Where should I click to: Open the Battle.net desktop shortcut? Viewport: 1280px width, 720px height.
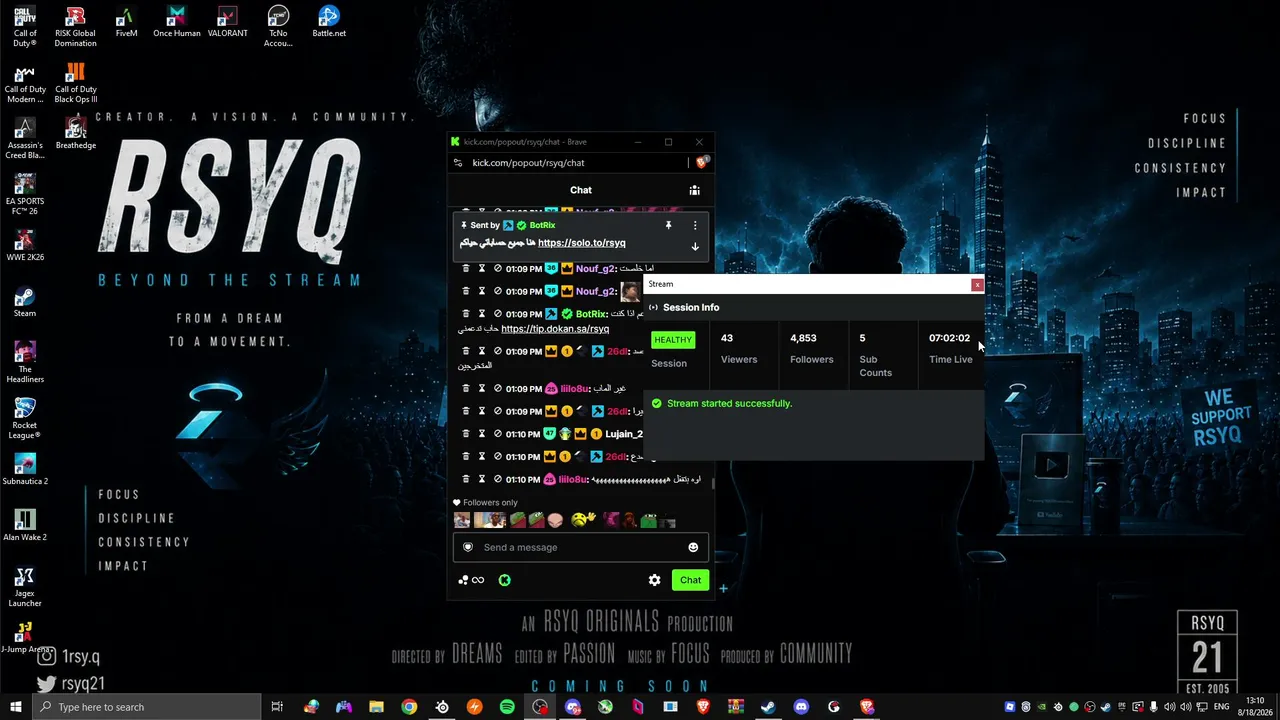tap(329, 22)
